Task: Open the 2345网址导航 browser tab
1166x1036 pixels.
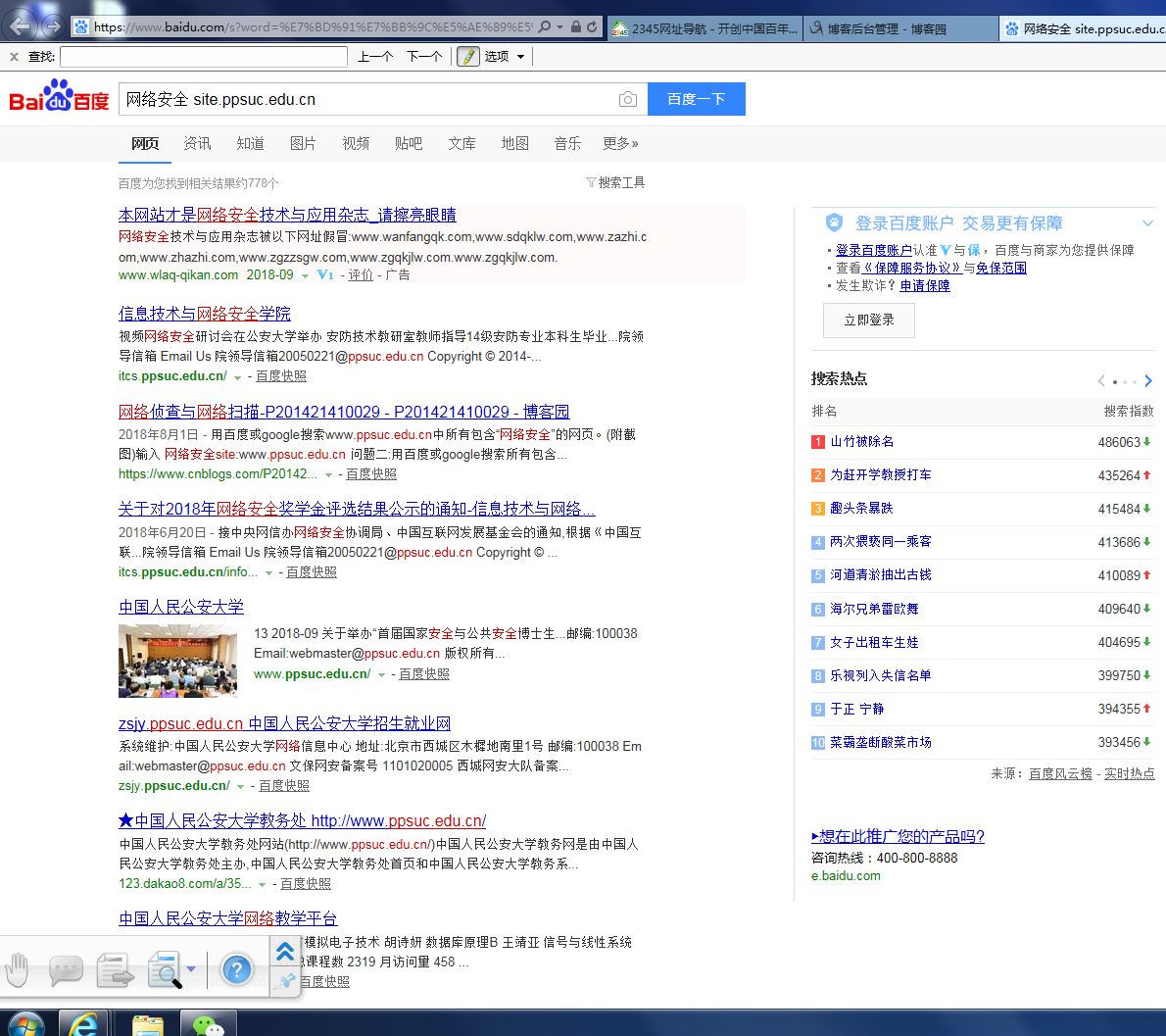Action: coord(704,28)
